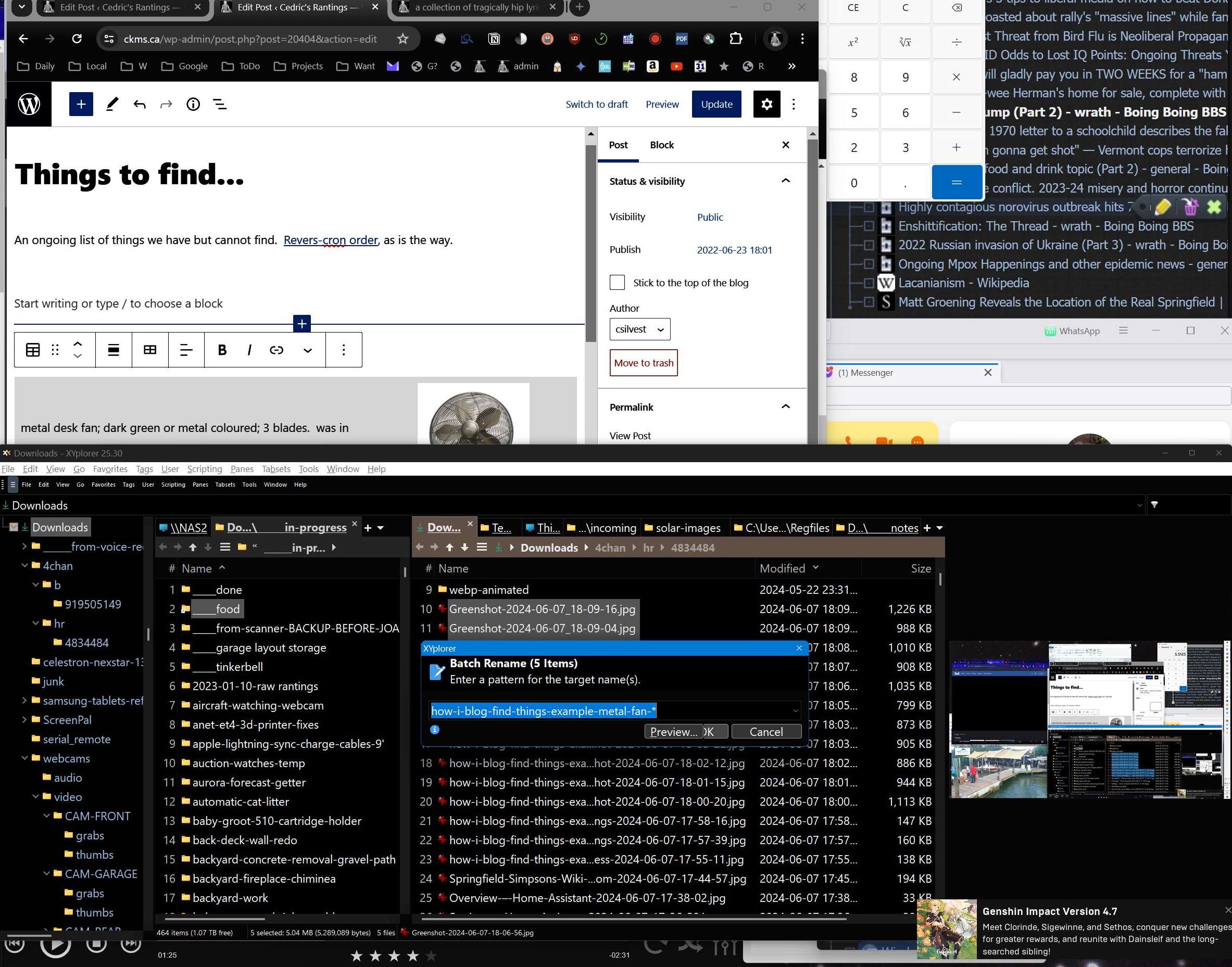The height and width of the screenshot is (967, 1232).
Task: Tick the checkbox beside Enshittification: The Thread
Action: (869, 226)
